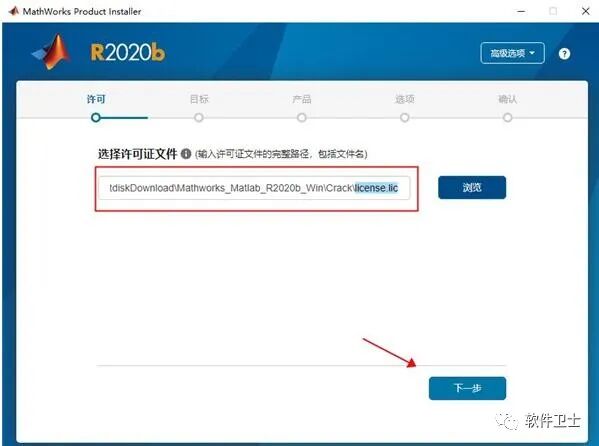
Task: Click the help question mark icon
Action: (564, 54)
